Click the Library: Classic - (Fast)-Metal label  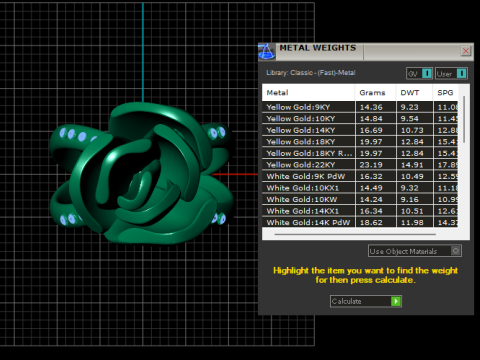pos(311,73)
